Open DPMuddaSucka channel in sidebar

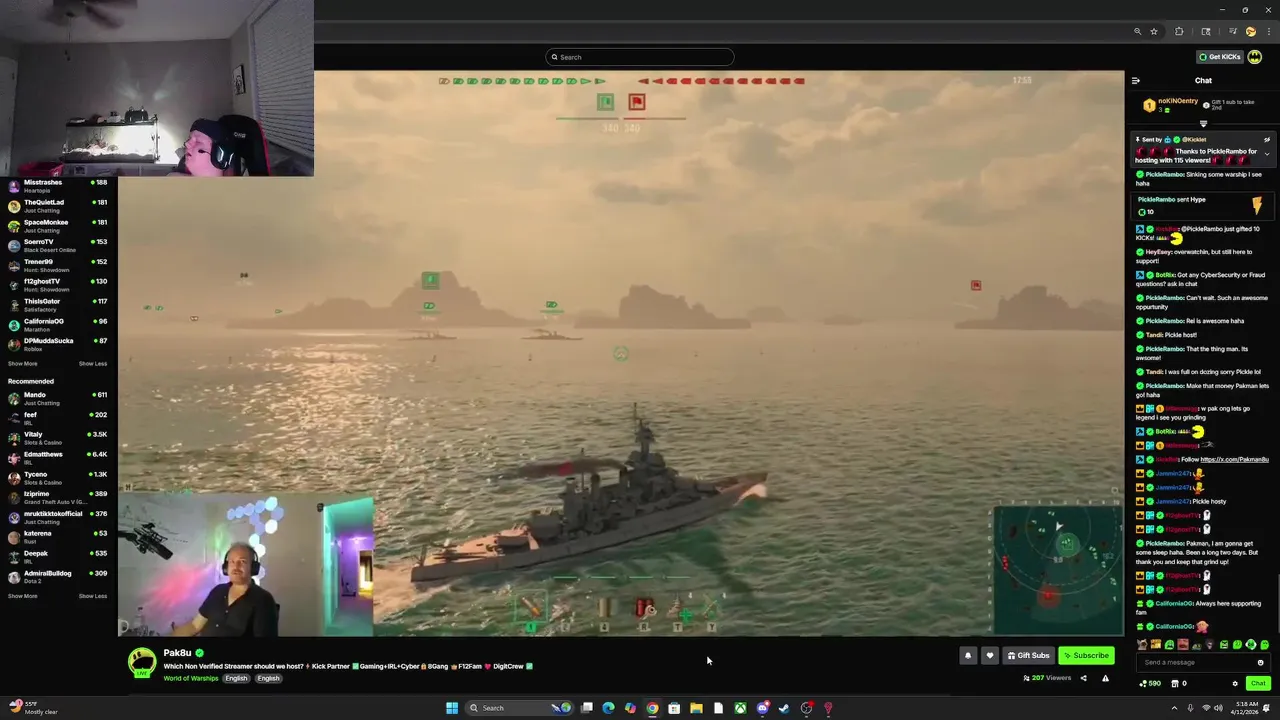(x=58, y=345)
